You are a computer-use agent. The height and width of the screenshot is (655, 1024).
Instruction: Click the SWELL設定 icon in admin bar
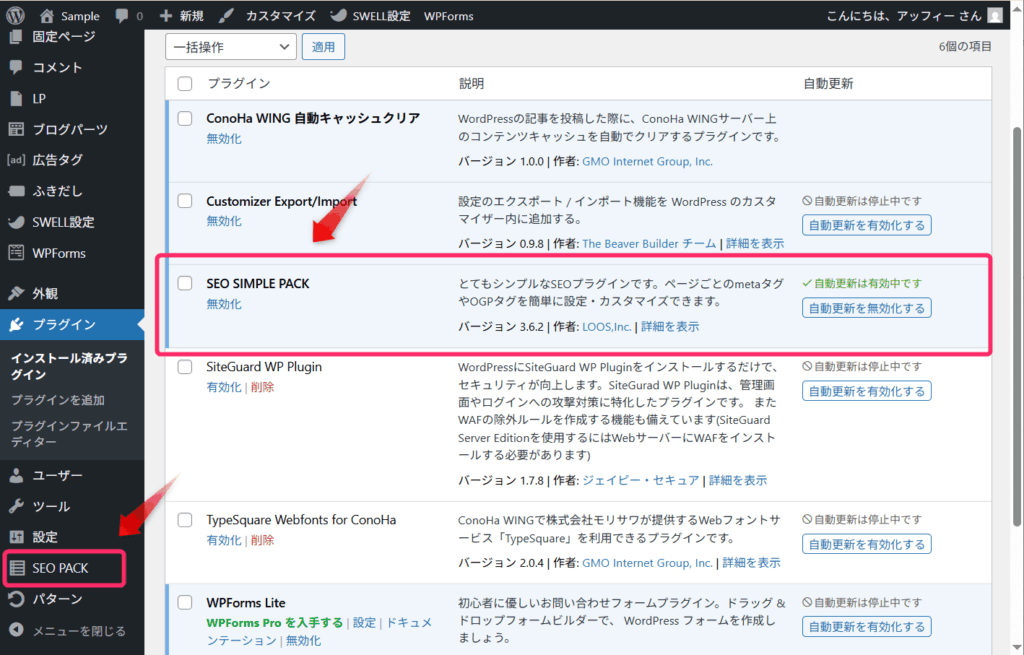point(338,16)
